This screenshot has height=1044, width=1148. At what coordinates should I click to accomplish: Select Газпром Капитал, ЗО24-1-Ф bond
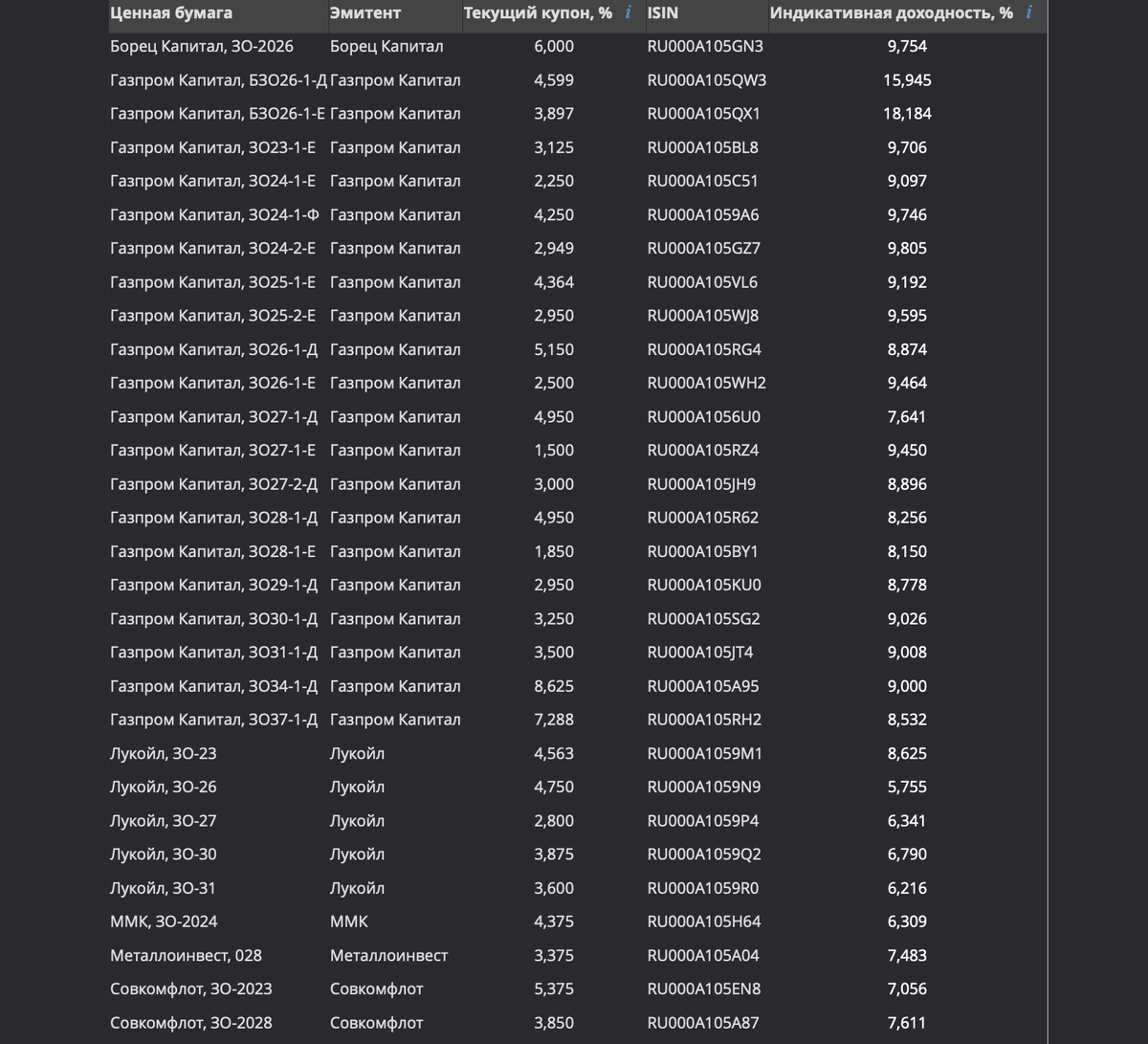coord(215,215)
